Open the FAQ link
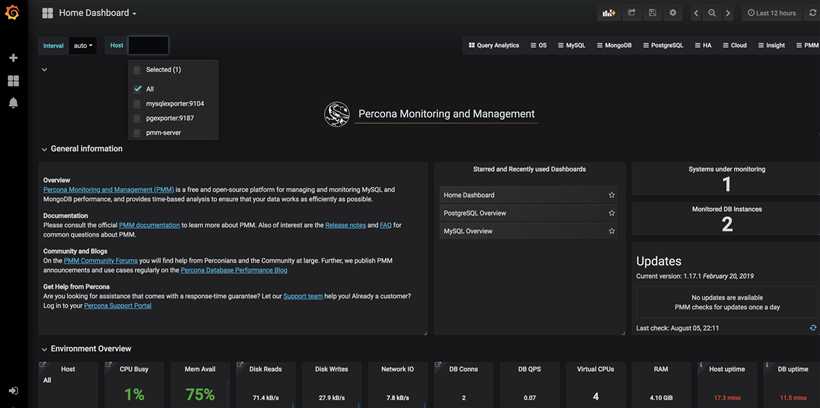The image size is (820, 408). click(x=385, y=225)
